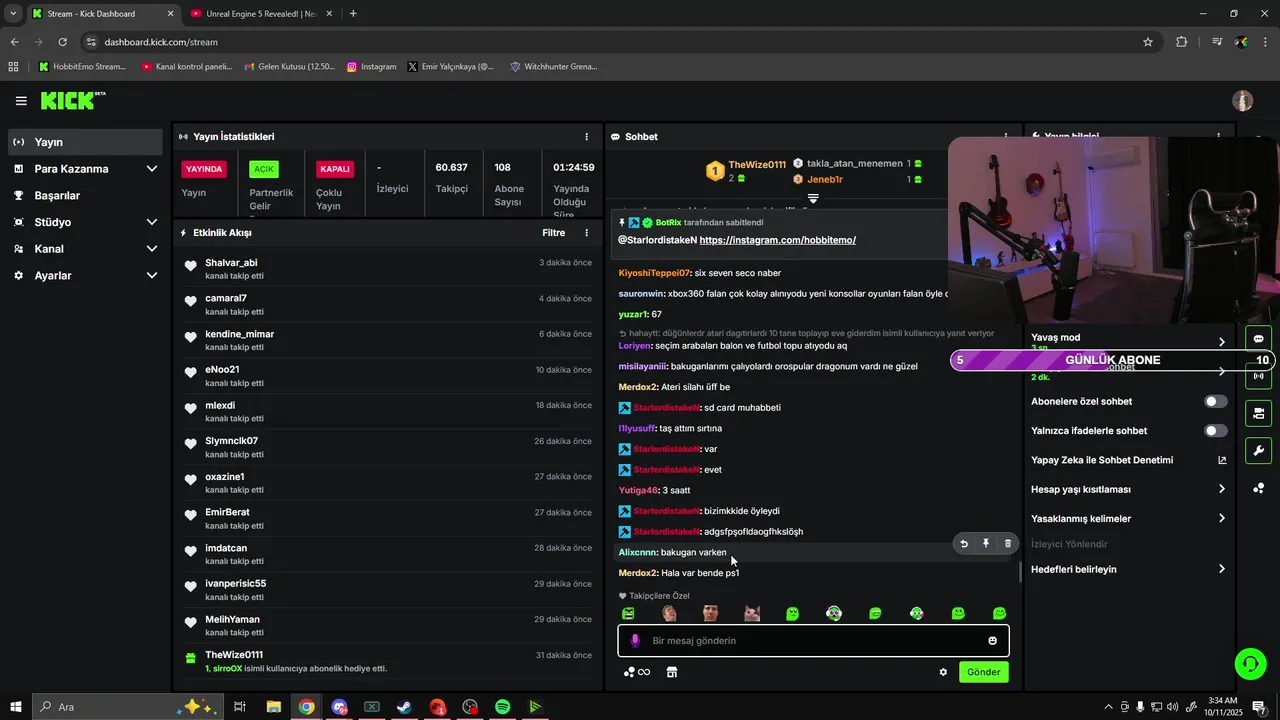Viewport: 1280px width, 720px height.
Task: Select the cat emote in the emote row
Action: click(x=752, y=613)
